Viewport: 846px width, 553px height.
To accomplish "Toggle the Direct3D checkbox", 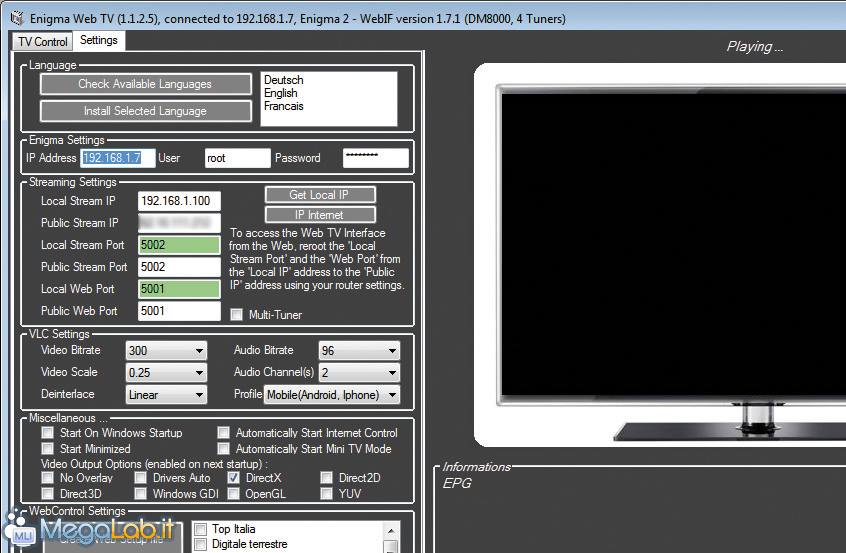I will click(x=47, y=493).
